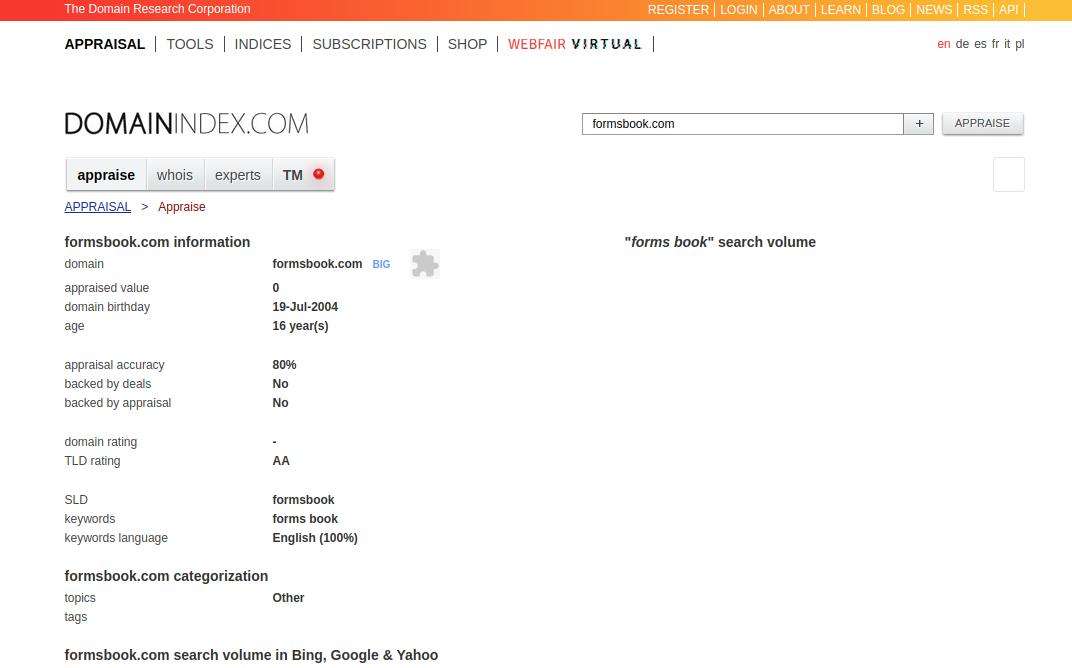Switch language to de

click(x=962, y=44)
